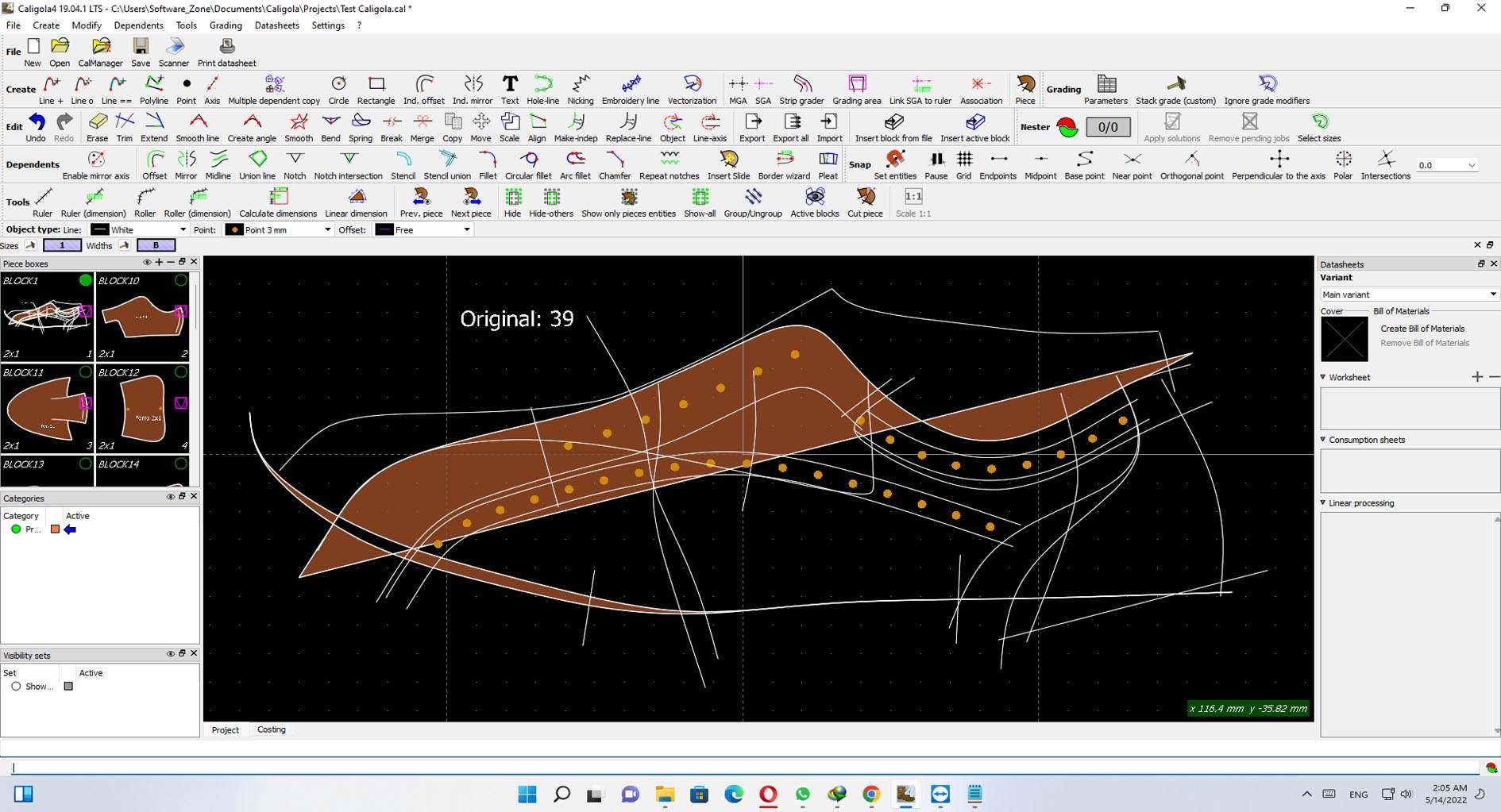Toggle the Show visibility set radio button

[16, 687]
